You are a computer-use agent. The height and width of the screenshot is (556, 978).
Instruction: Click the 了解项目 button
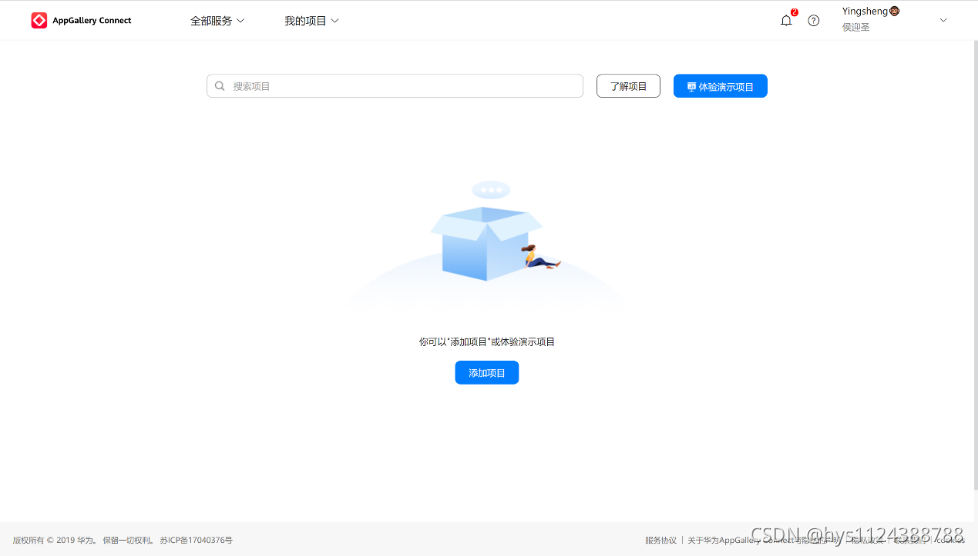628,86
